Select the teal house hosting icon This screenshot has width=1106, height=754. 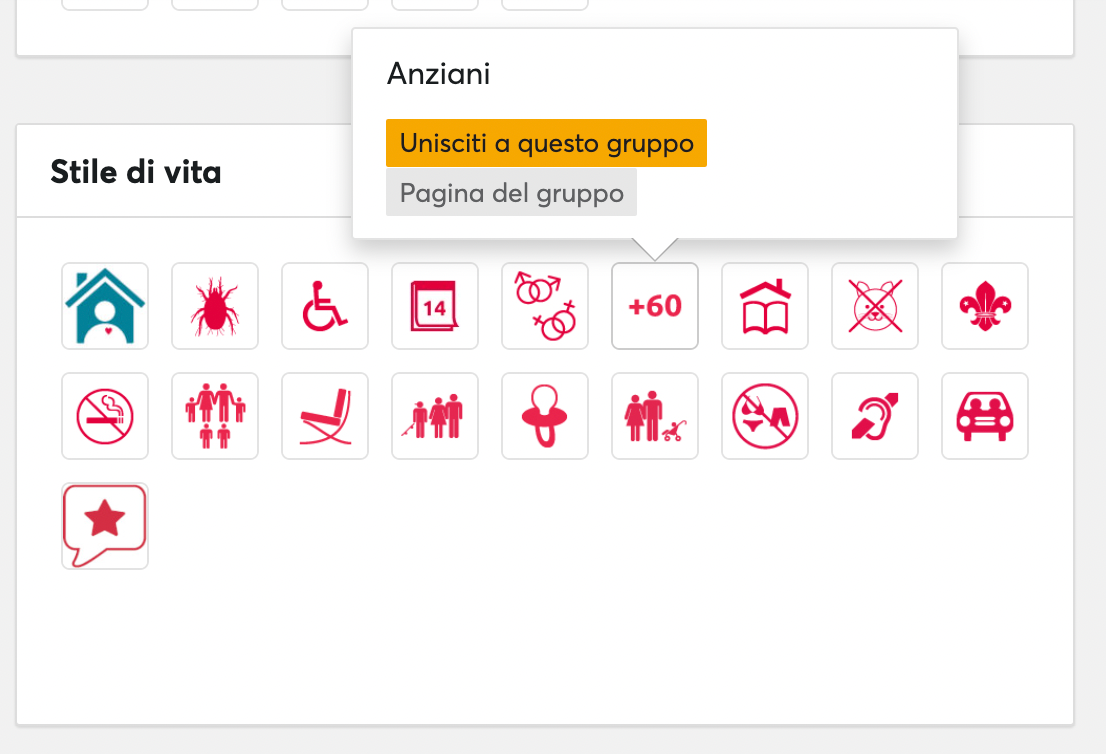pyautogui.click(x=105, y=306)
